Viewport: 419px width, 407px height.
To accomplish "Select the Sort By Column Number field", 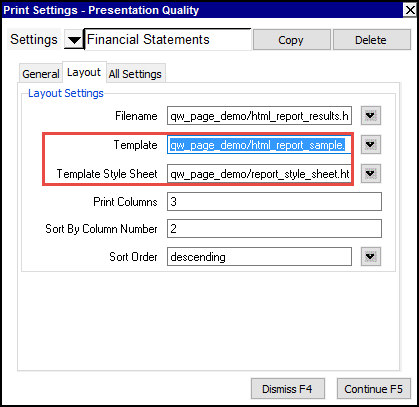I will point(274,229).
